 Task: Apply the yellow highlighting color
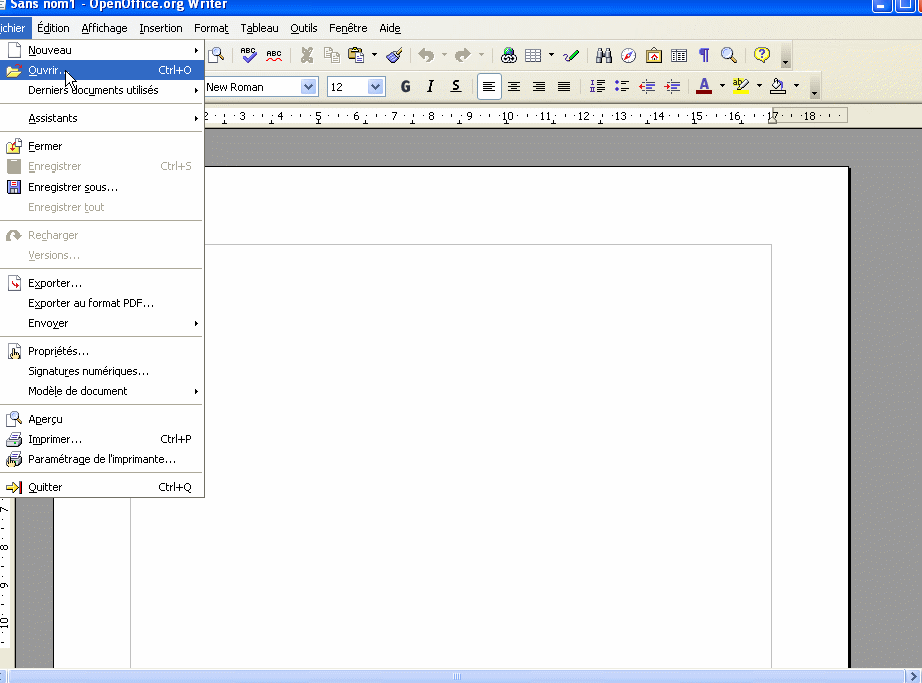tap(741, 87)
